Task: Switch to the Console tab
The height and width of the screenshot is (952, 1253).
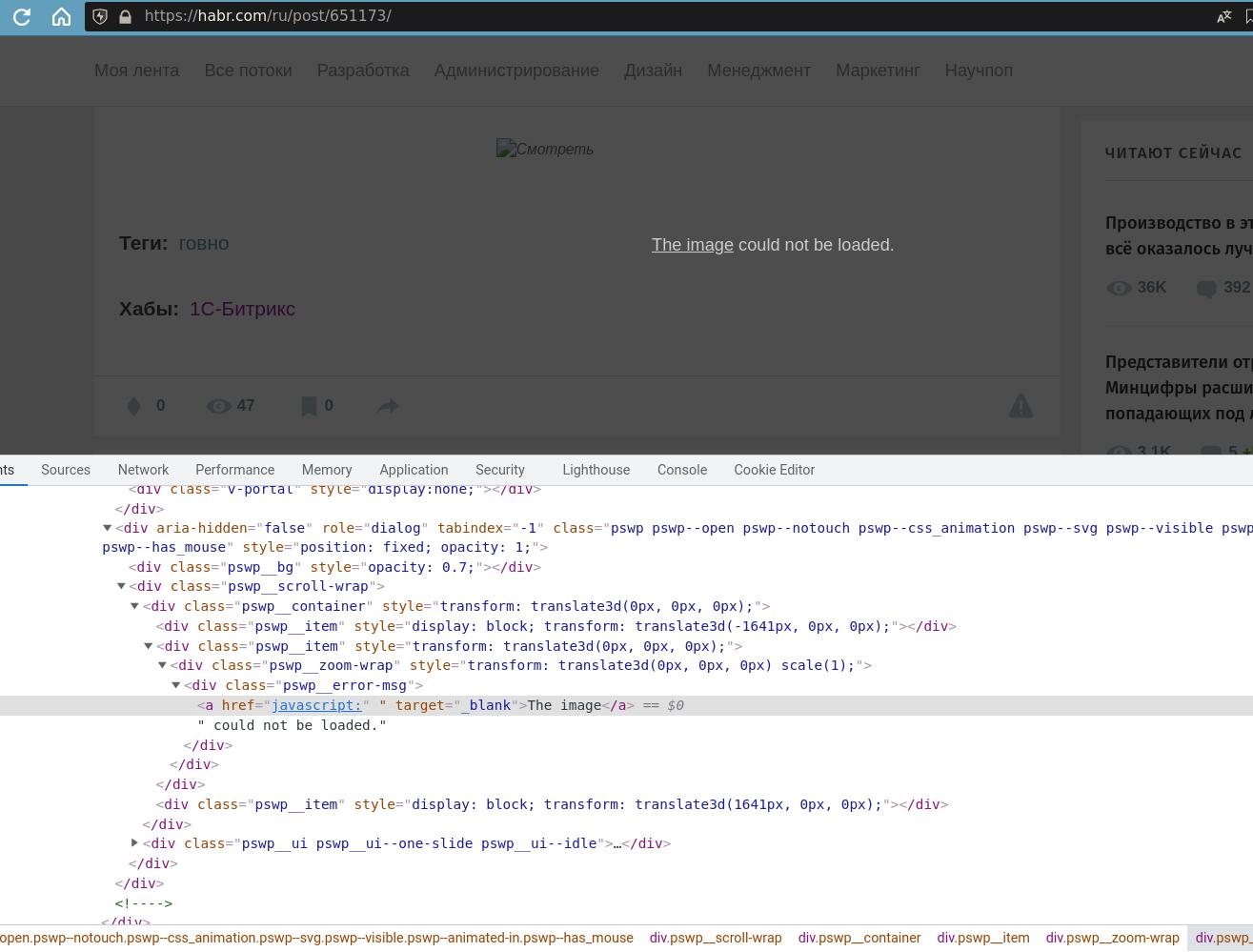Action: click(682, 470)
